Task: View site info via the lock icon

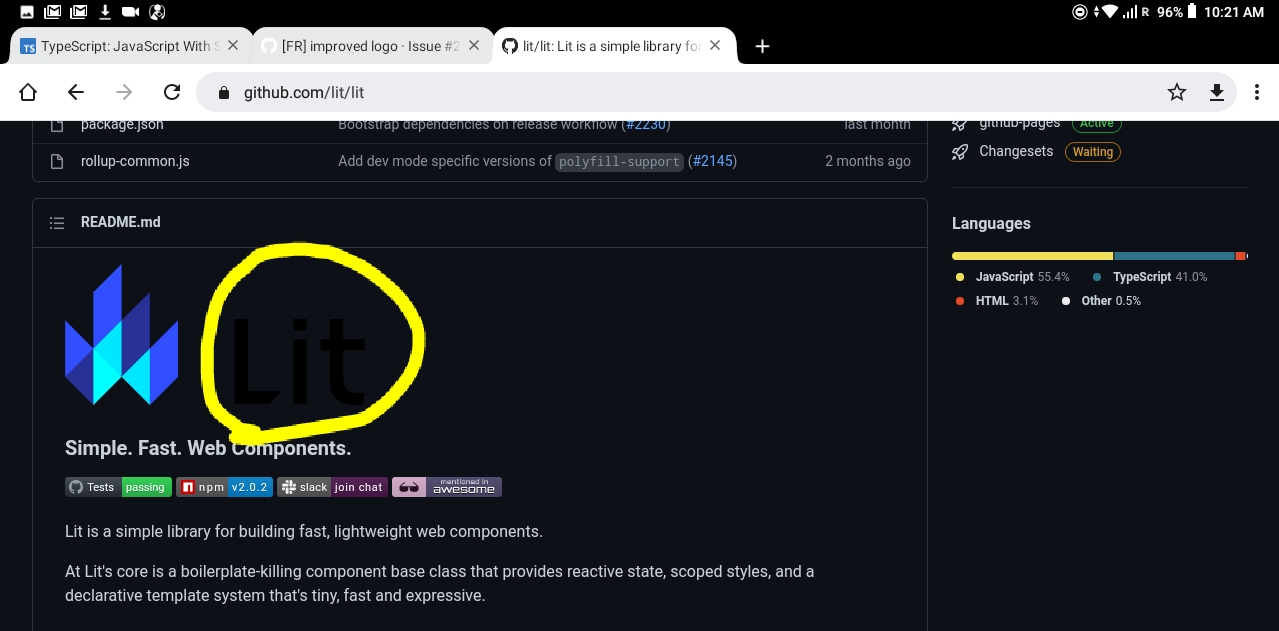Action: pyautogui.click(x=224, y=93)
